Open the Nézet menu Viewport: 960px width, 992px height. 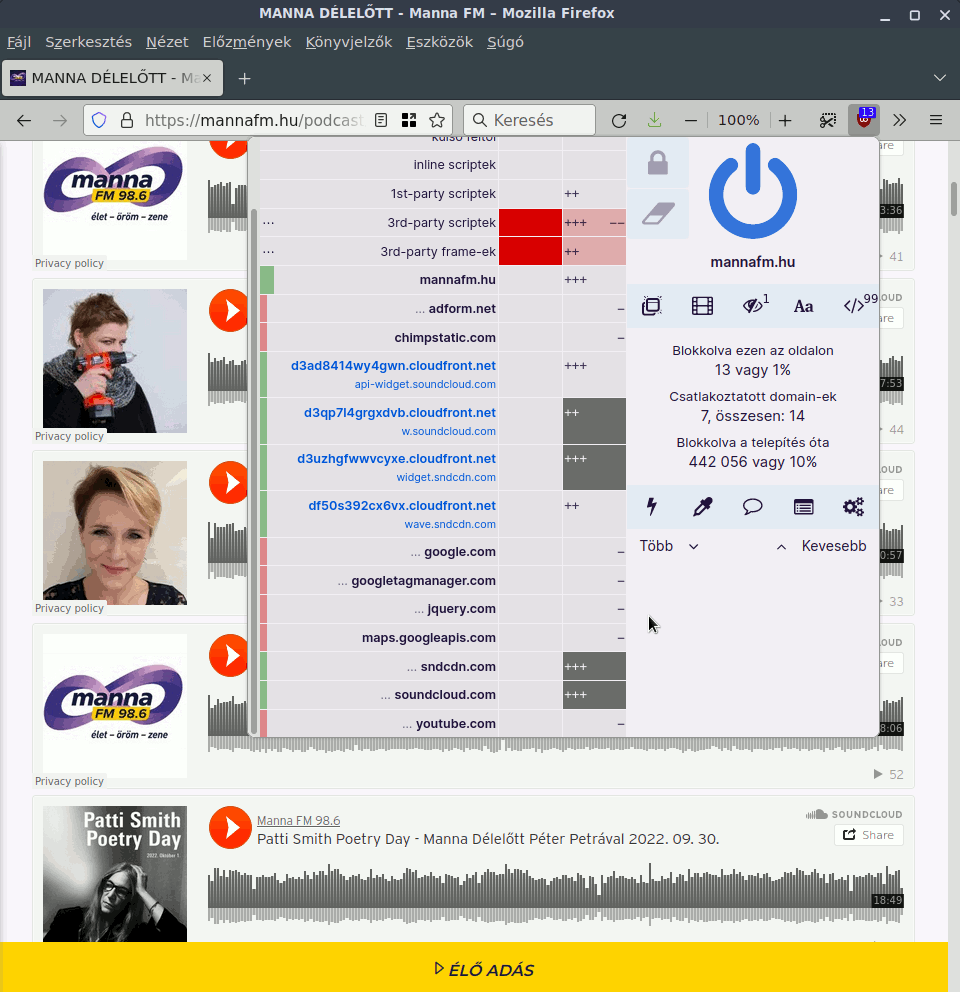[x=167, y=42]
